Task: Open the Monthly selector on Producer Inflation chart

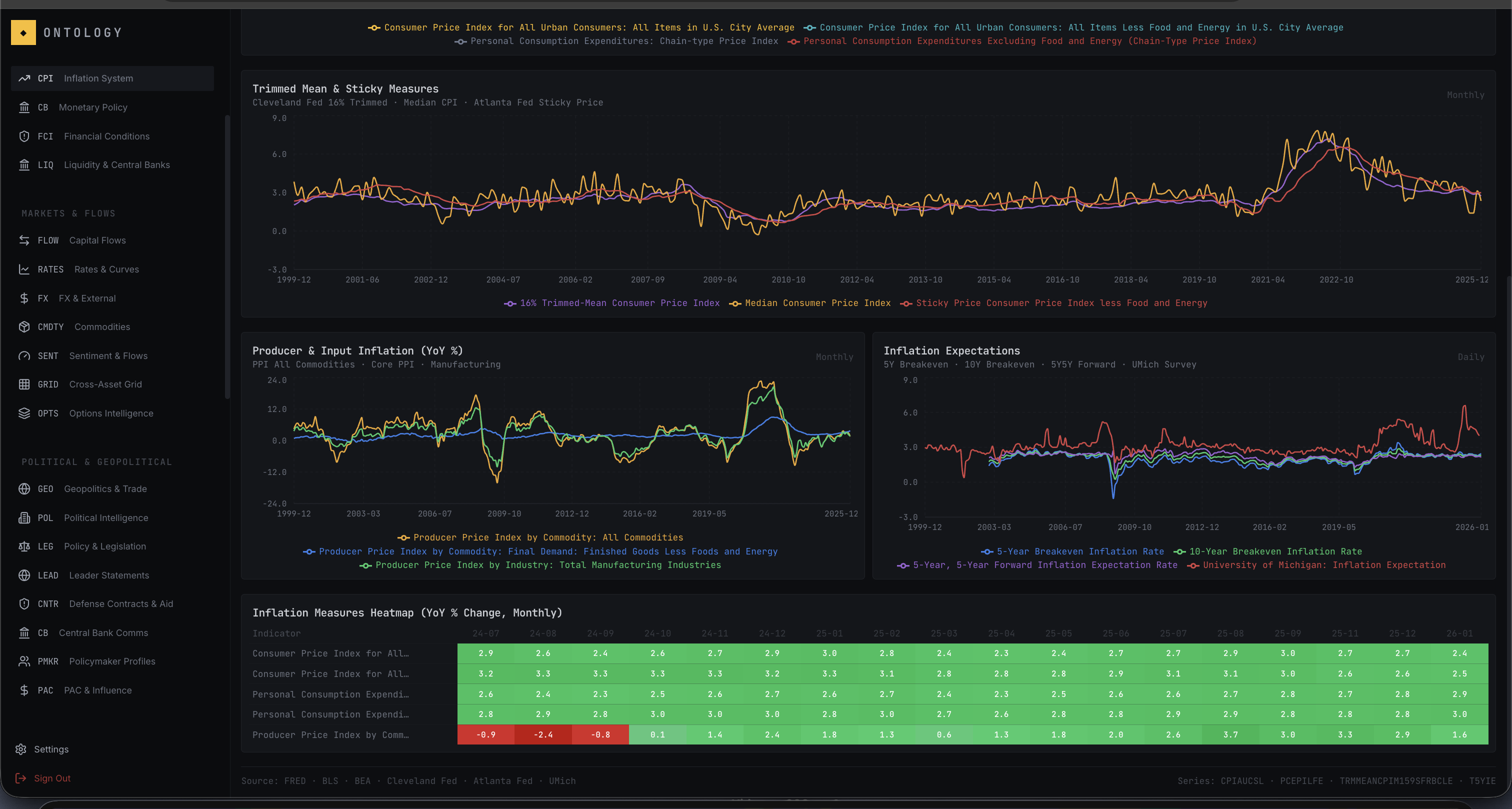Action: (x=834, y=356)
